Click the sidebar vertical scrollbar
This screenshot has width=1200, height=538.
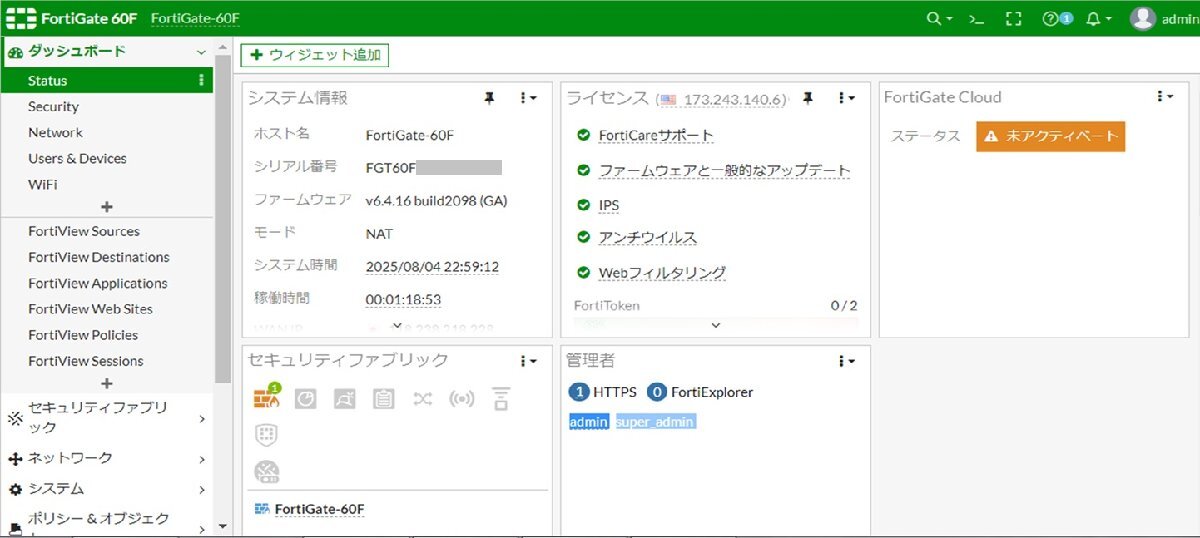click(x=222, y=220)
